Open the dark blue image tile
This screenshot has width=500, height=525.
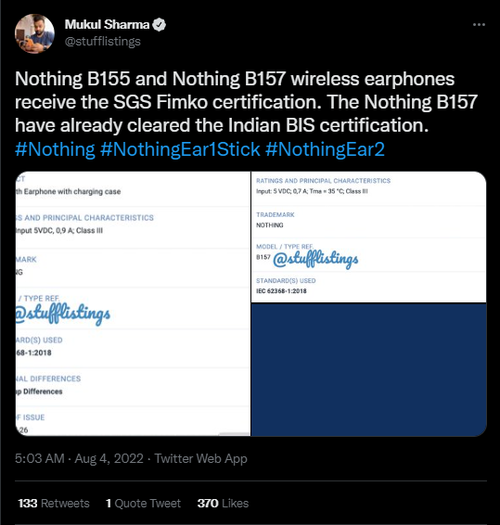(x=369, y=370)
